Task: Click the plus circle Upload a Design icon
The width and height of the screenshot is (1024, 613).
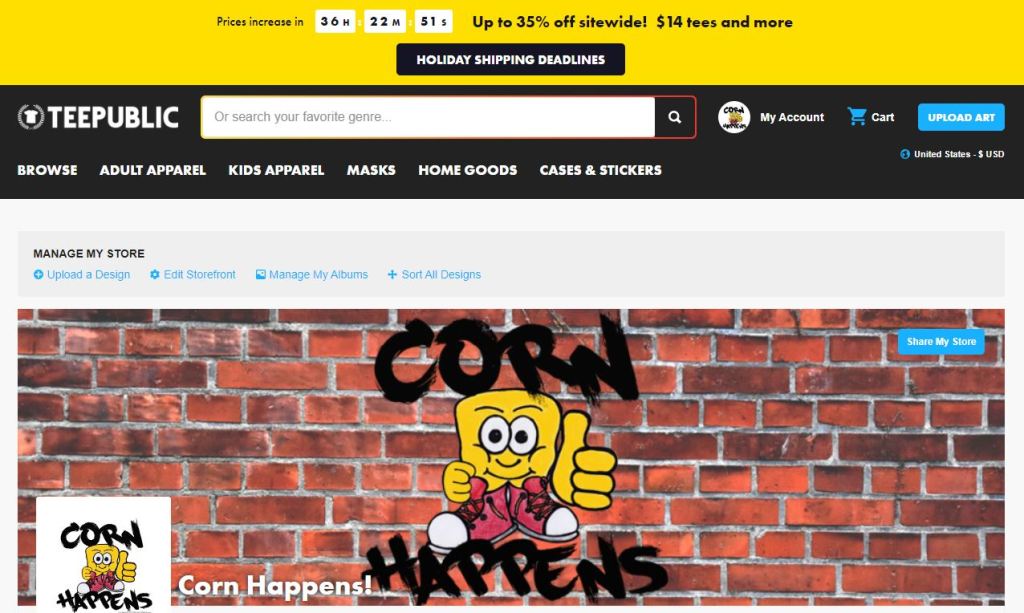Action: click(x=39, y=275)
